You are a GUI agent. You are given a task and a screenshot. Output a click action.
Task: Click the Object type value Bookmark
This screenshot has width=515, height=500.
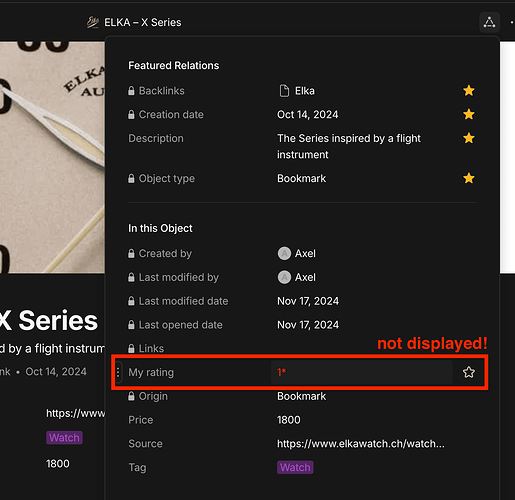coord(301,178)
